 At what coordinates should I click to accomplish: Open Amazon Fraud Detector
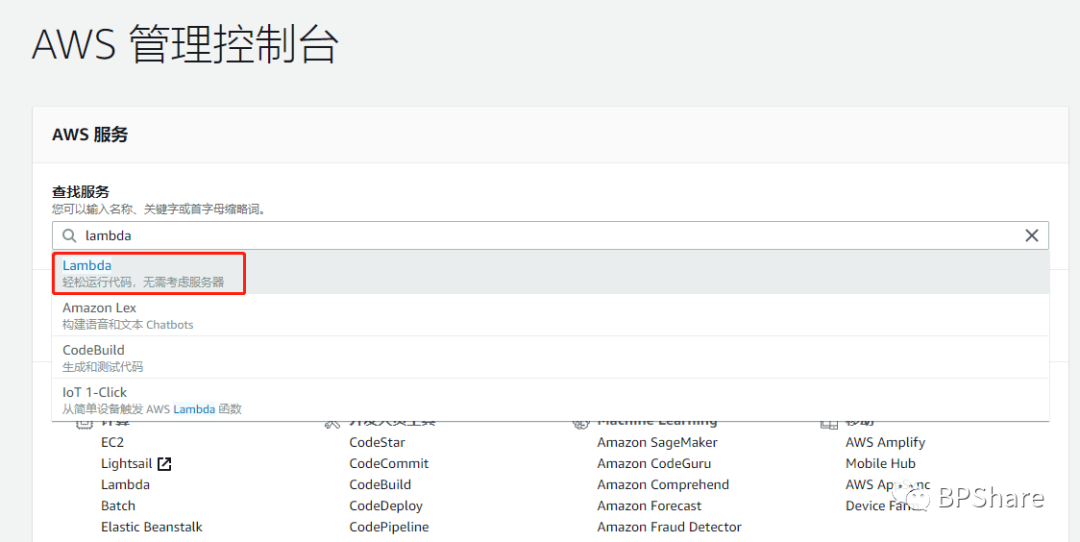669,527
